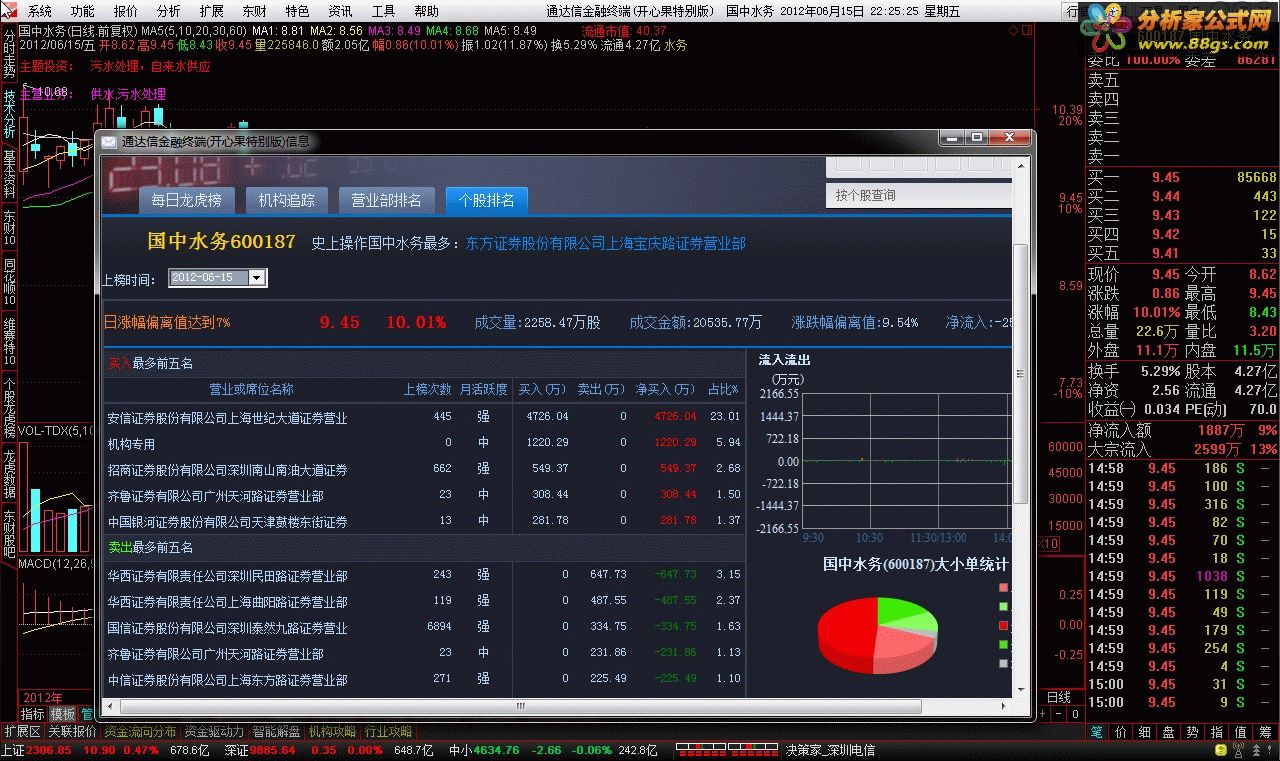The width and height of the screenshot is (1280, 761).
Task: Open the 机构攻略 tab
Action: pos(333,732)
